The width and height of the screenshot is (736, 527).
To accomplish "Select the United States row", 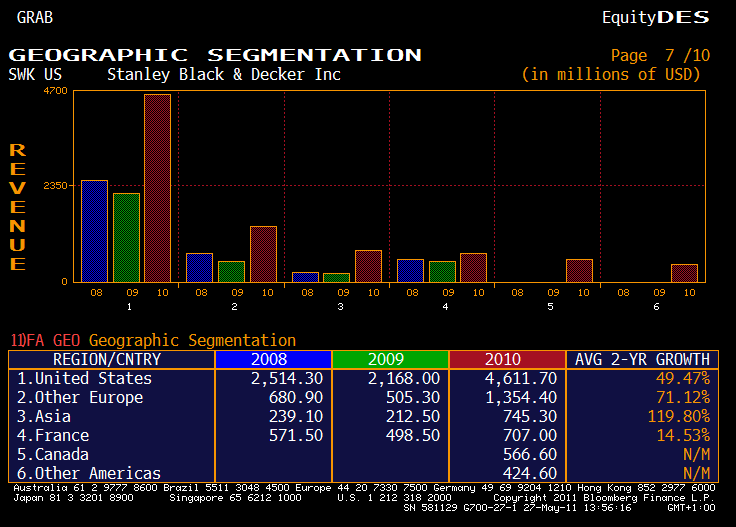I will tap(85, 379).
